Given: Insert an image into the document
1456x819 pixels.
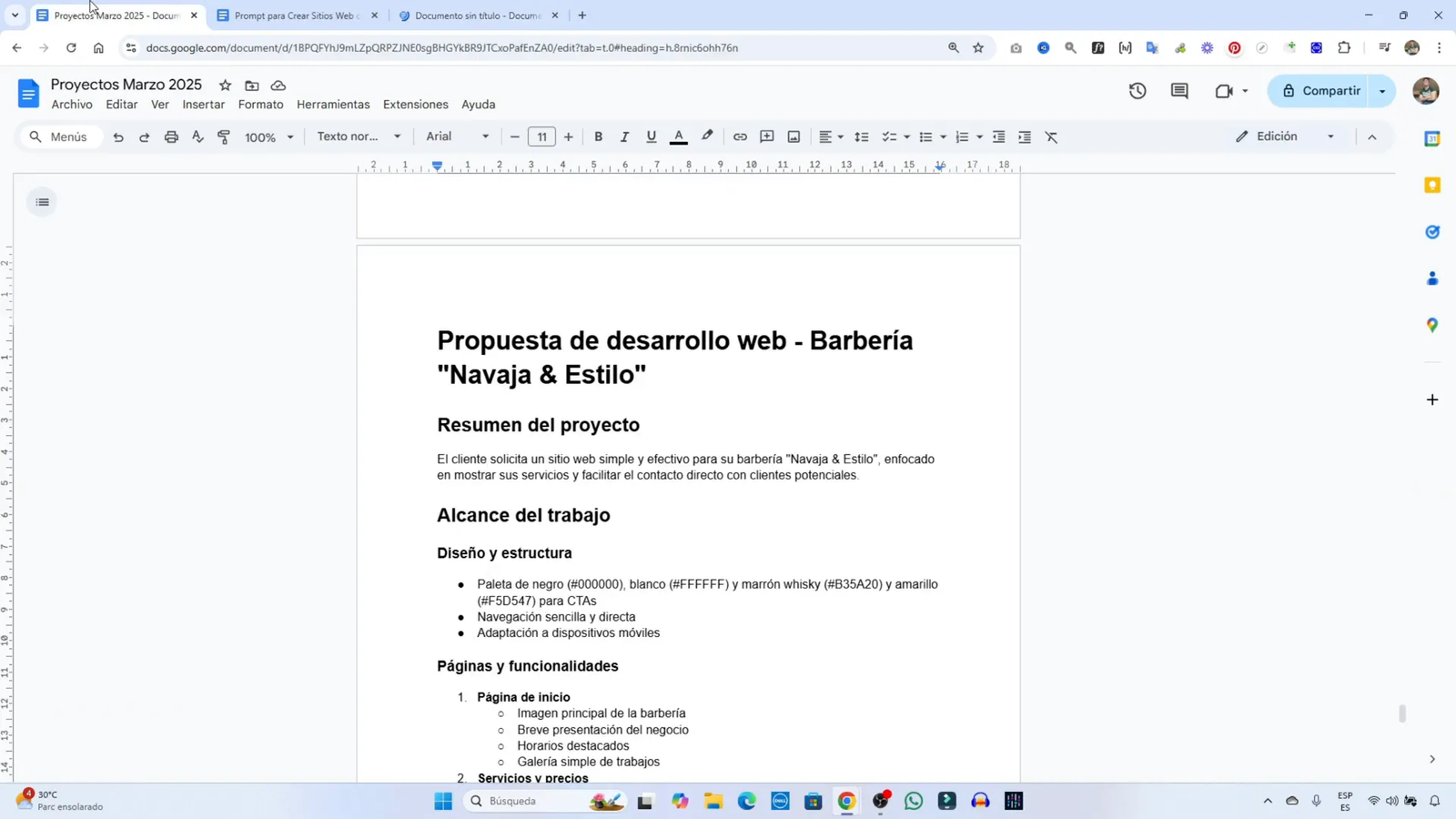Looking at the screenshot, I should [x=793, y=136].
